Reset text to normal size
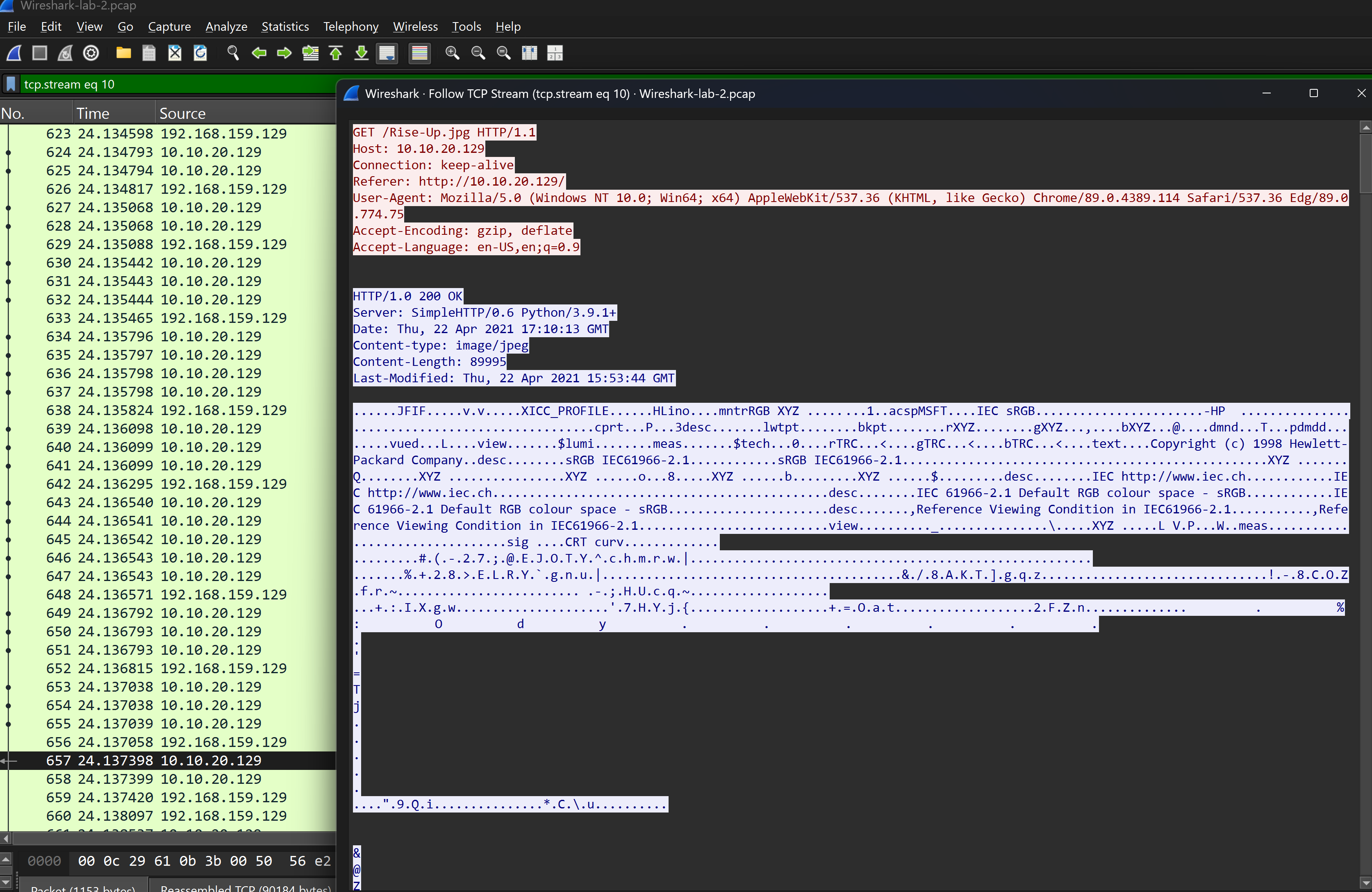This screenshot has width=1372, height=892. tap(504, 53)
